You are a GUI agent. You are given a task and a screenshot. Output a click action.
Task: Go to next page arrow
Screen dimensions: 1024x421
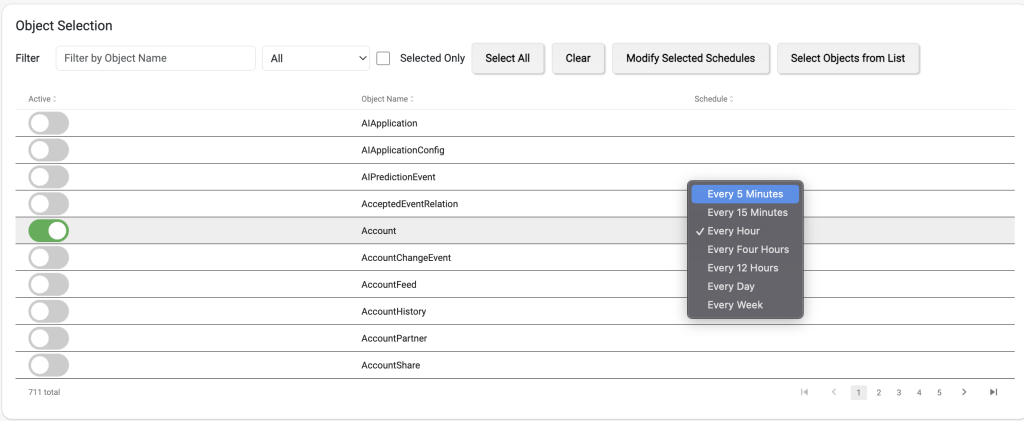(964, 392)
